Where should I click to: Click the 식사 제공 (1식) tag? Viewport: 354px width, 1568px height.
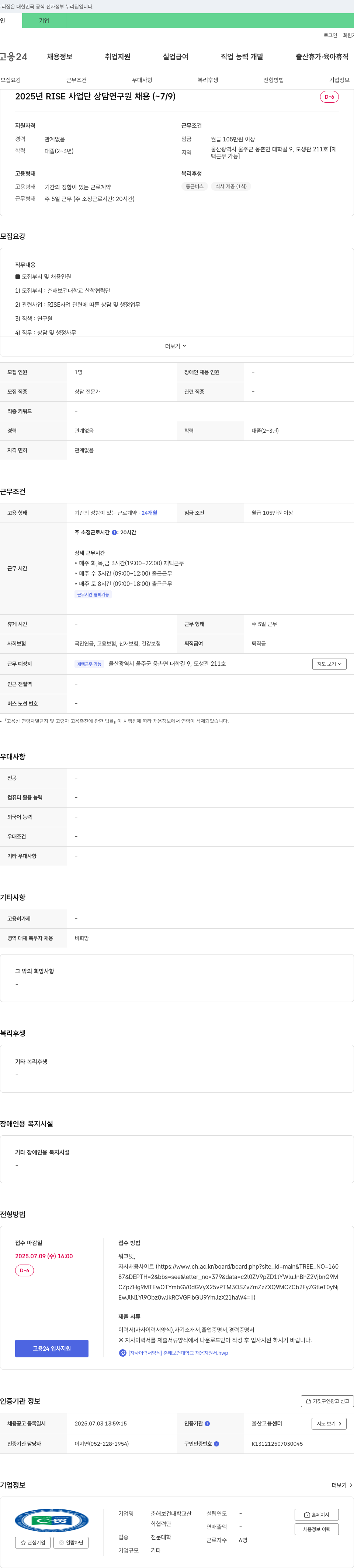click(231, 186)
